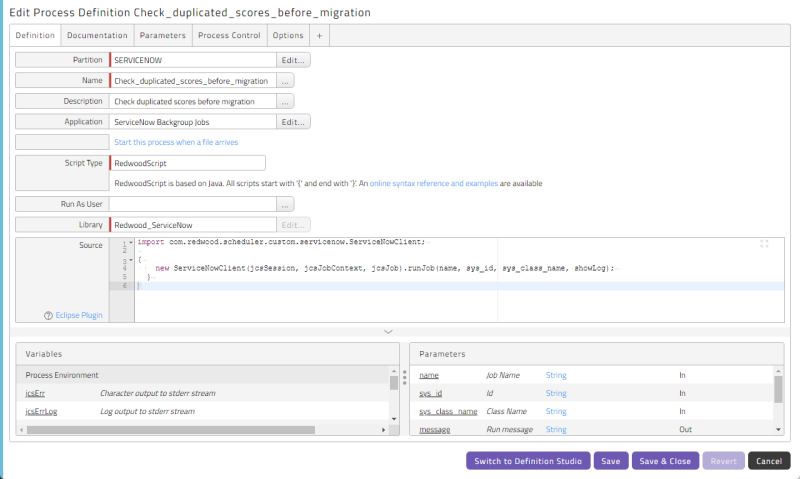The width and height of the screenshot is (800, 479).
Task: Click Variables horizontal scrollbar thumb
Action: [171, 430]
